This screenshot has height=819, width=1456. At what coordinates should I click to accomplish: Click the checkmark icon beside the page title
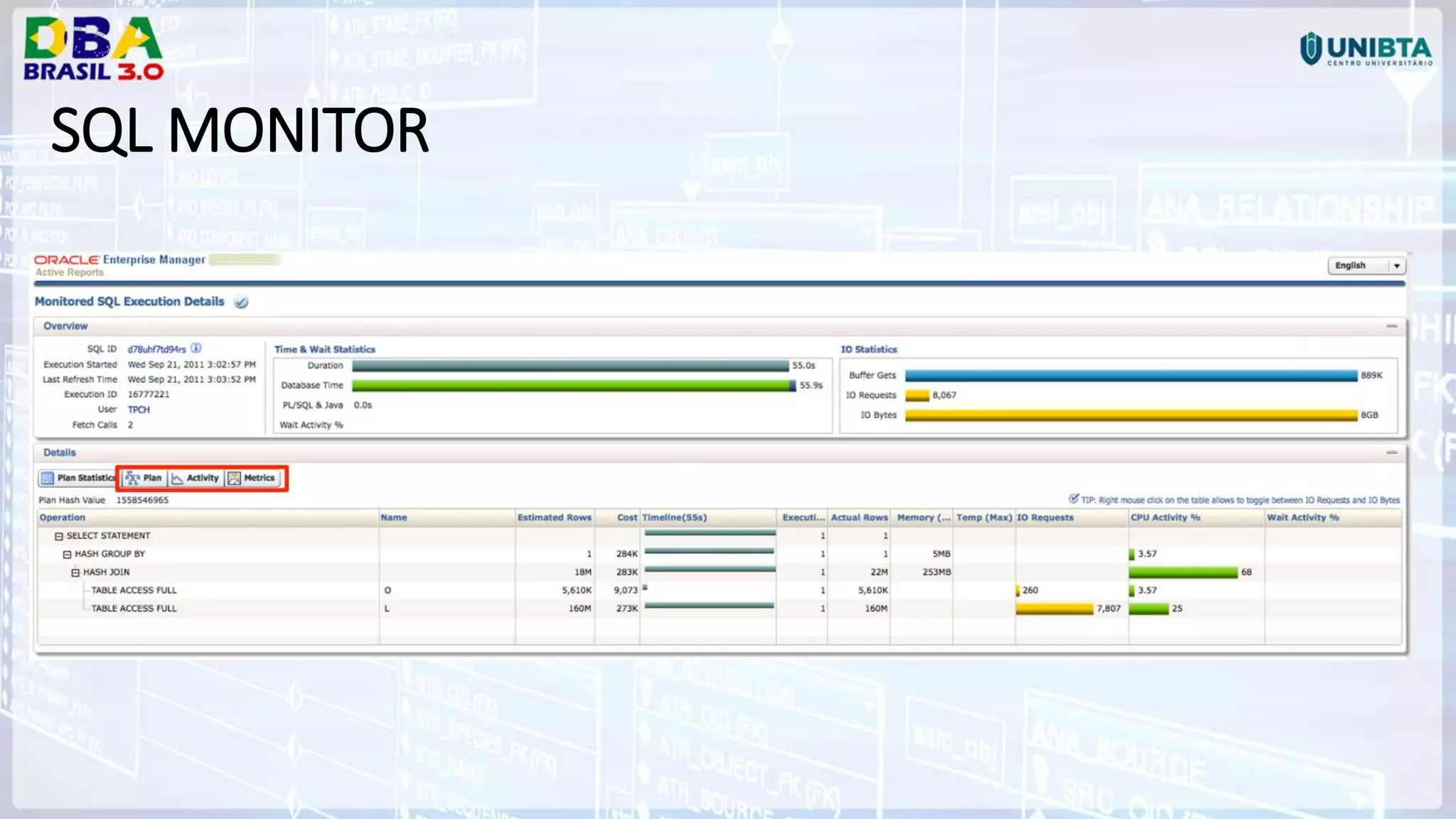click(x=242, y=302)
